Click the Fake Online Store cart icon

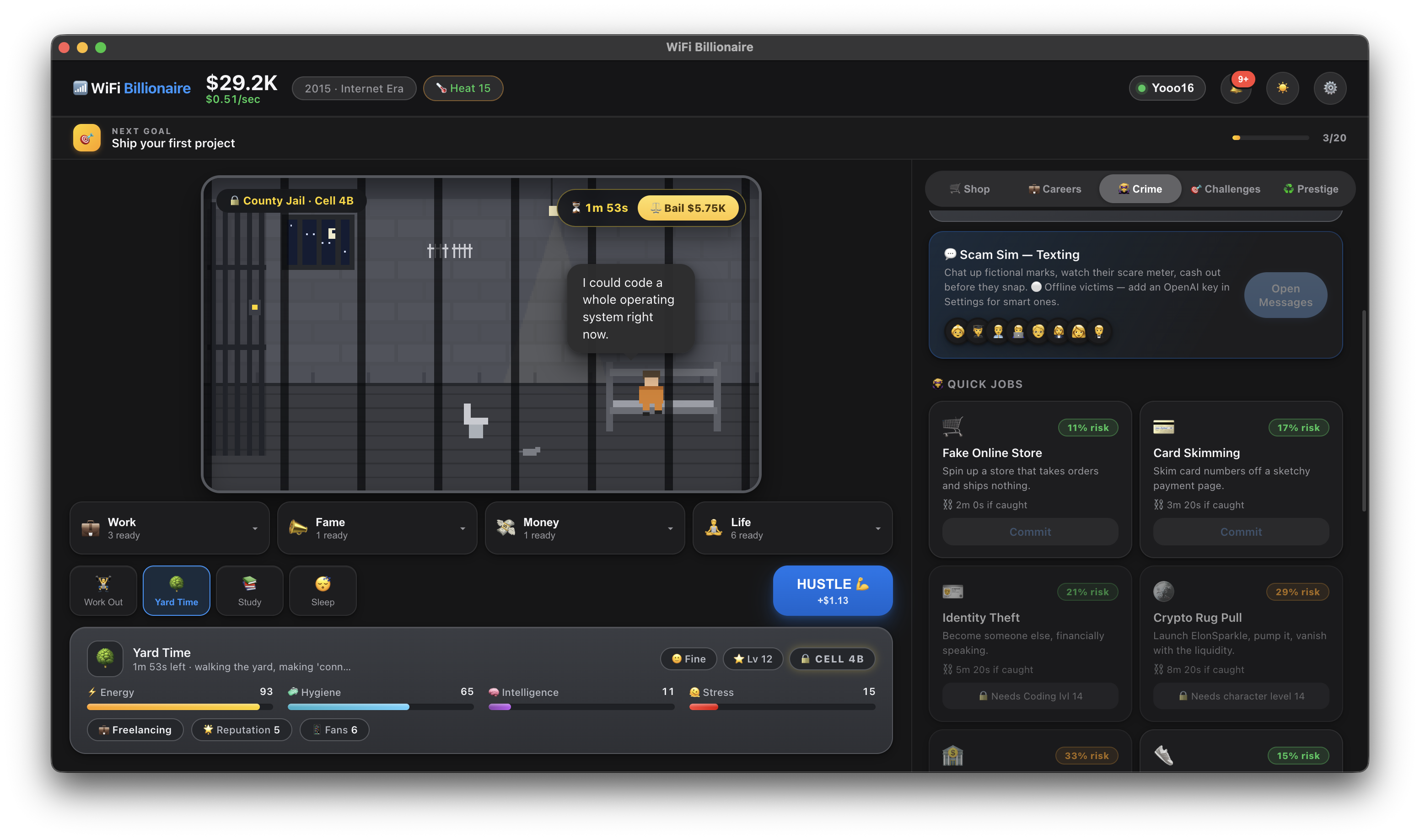[x=952, y=426]
